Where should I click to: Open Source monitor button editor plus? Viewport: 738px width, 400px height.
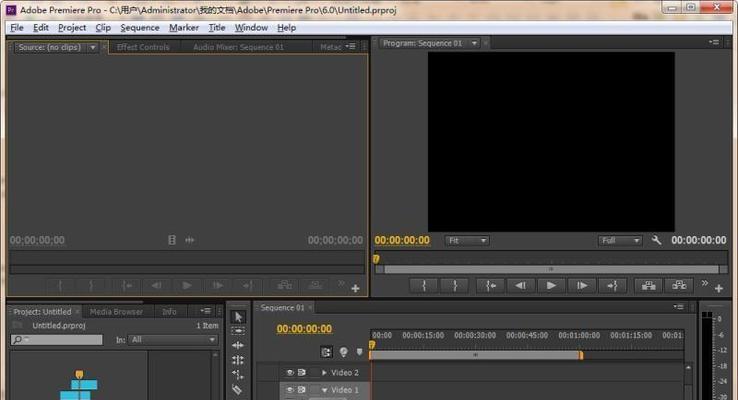(x=355, y=288)
